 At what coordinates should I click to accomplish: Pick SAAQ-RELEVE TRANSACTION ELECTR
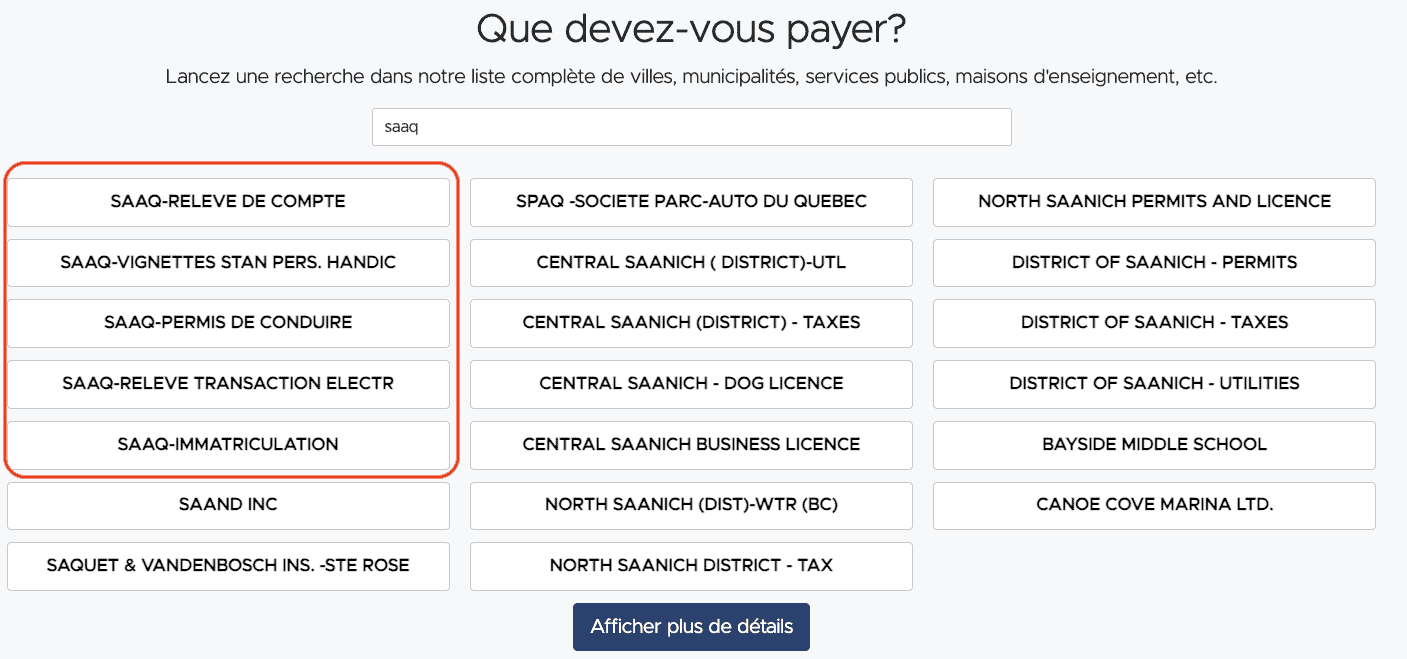click(228, 384)
